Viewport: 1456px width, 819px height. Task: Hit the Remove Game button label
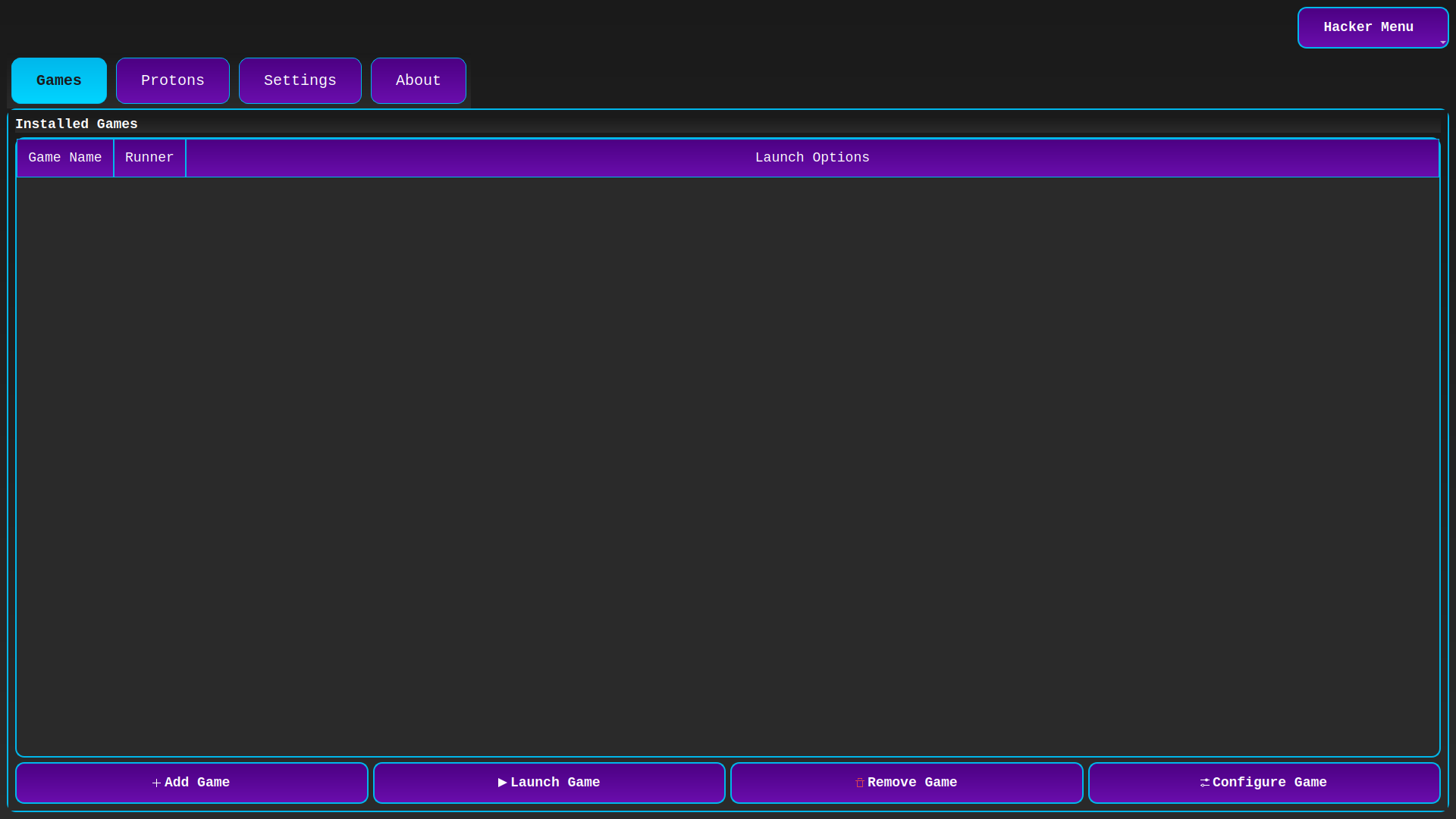[912, 783]
